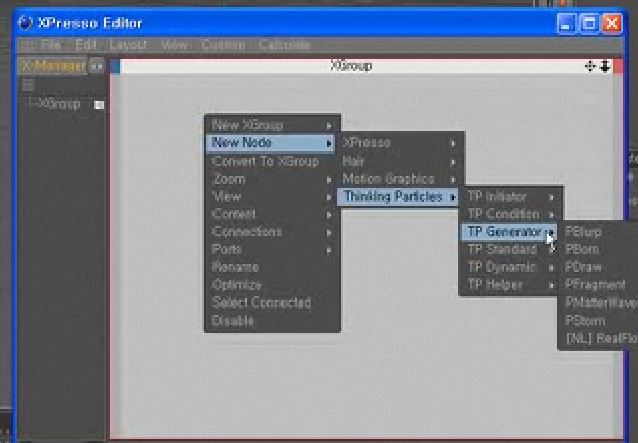
Task: Click the pan arrows icon in XGroup header
Action: tap(590, 66)
